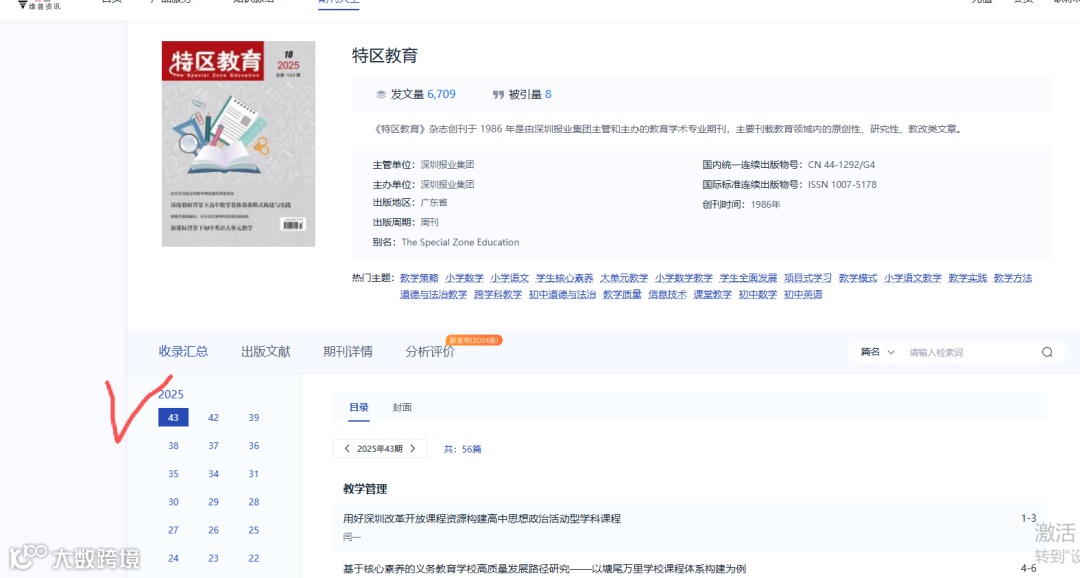
Task: Click the 共: 56篇 article count
Action: tap(462, 449)
